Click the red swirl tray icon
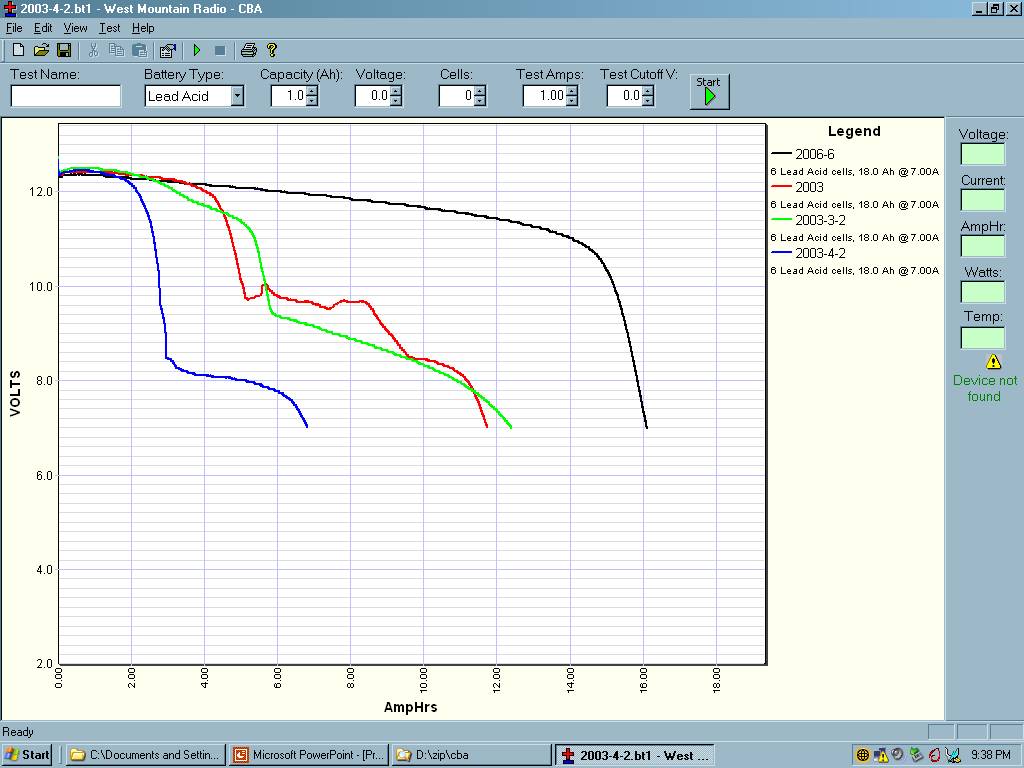Screen dimensions: 1024x768 click(935, 755)
